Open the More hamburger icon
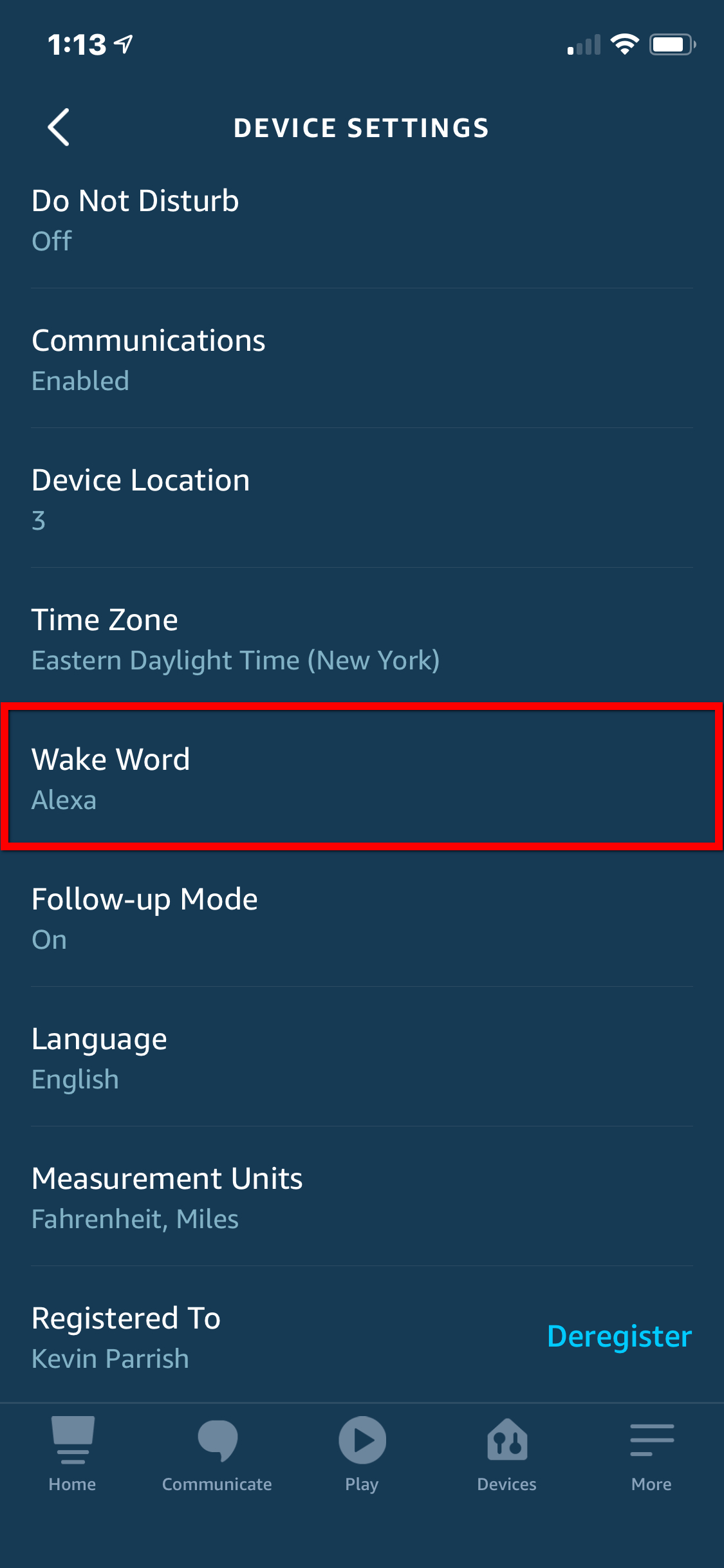This screenshot has width=724, height=1568. coord(652,1440)
